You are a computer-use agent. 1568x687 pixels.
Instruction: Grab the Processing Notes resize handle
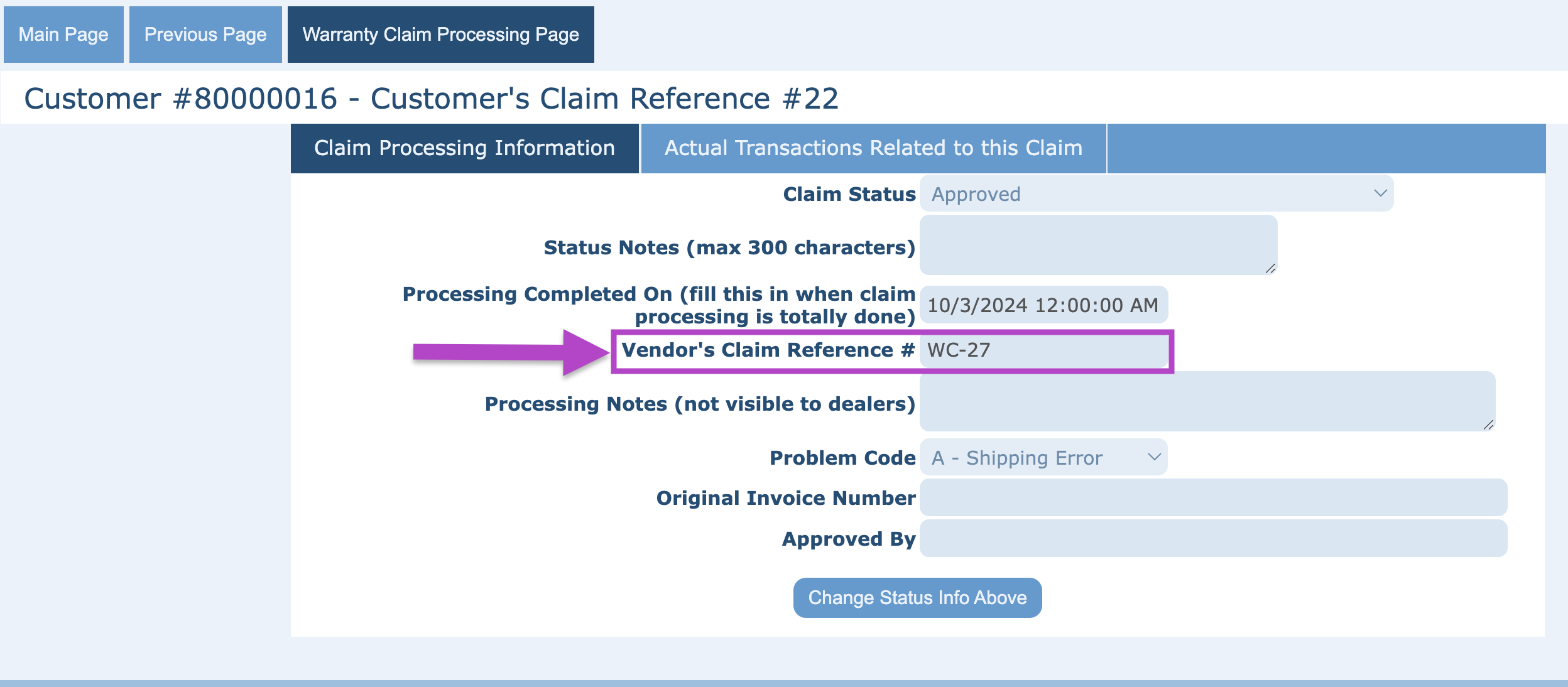1488,425
